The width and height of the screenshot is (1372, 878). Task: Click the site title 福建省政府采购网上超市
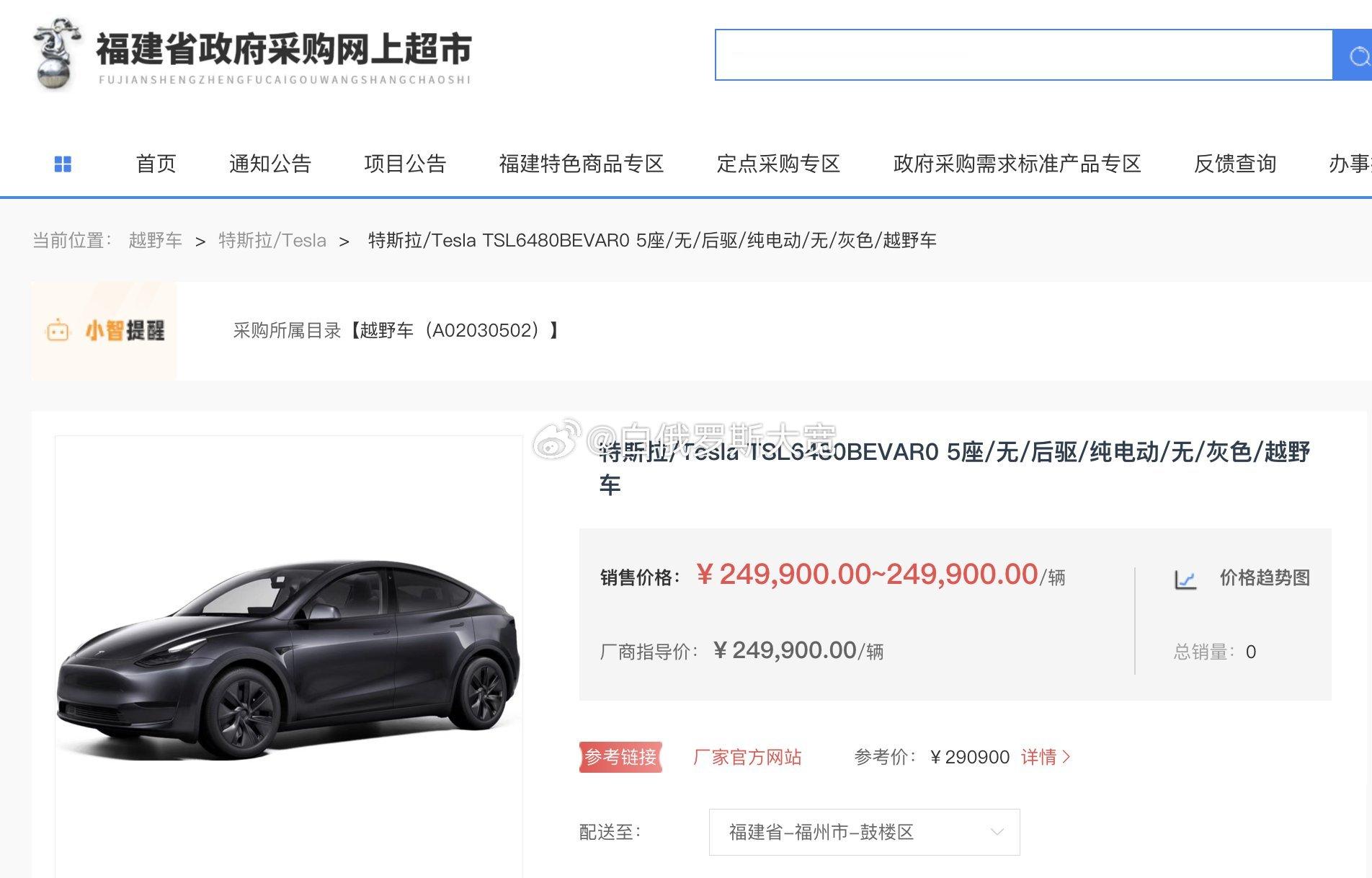284,49
